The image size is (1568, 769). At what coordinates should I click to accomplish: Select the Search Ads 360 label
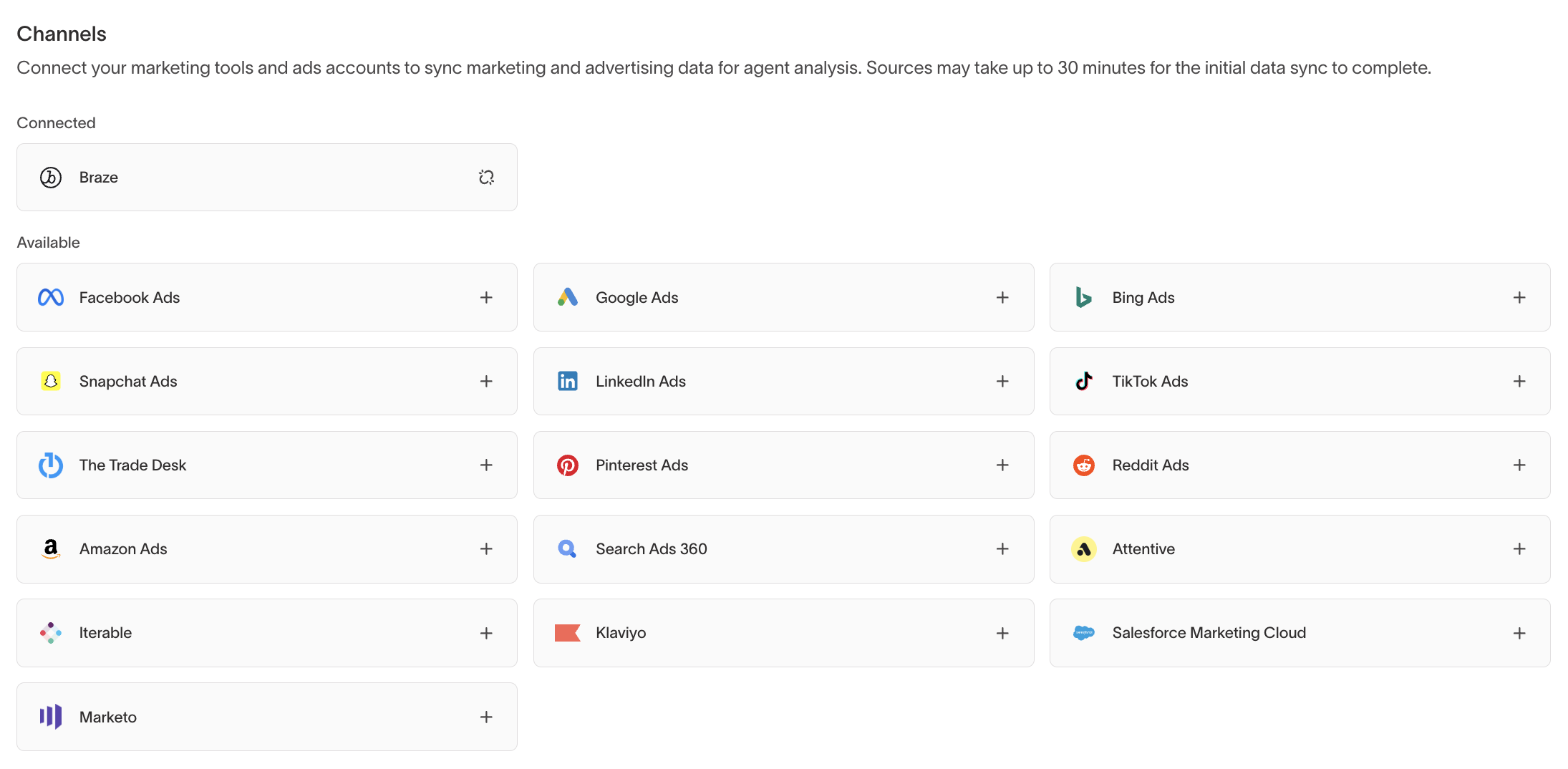click(652, 548)
